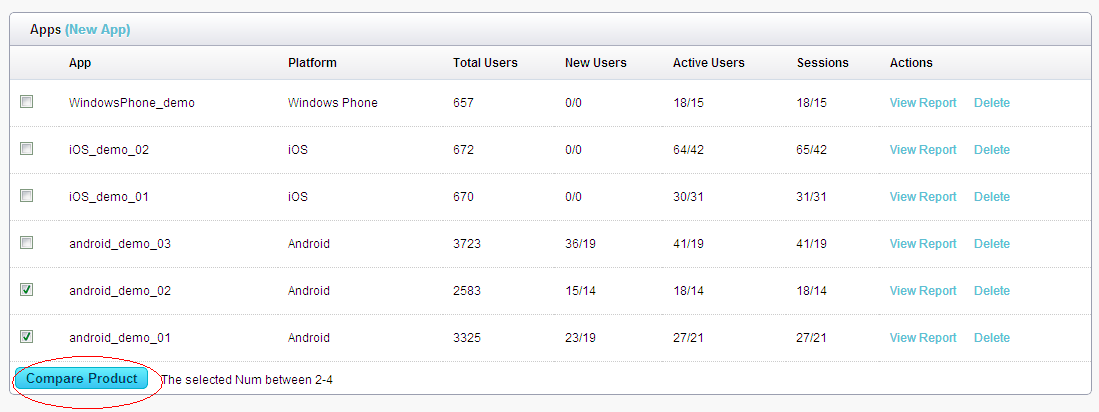Viewport: 1099px width, 412px height.
Task: Click the Compare Product button
Action: 82,379
